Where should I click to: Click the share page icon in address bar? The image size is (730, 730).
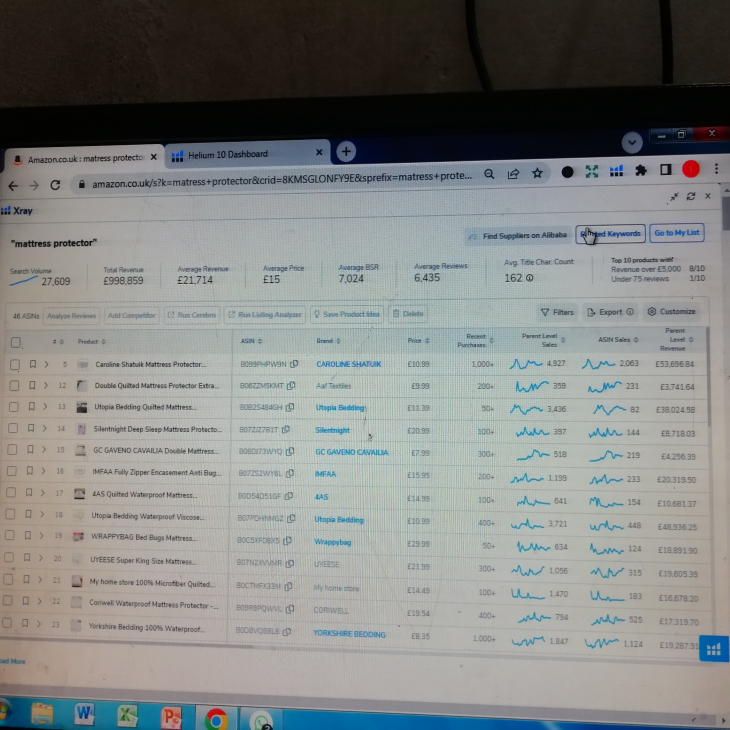tap(513, 174)
